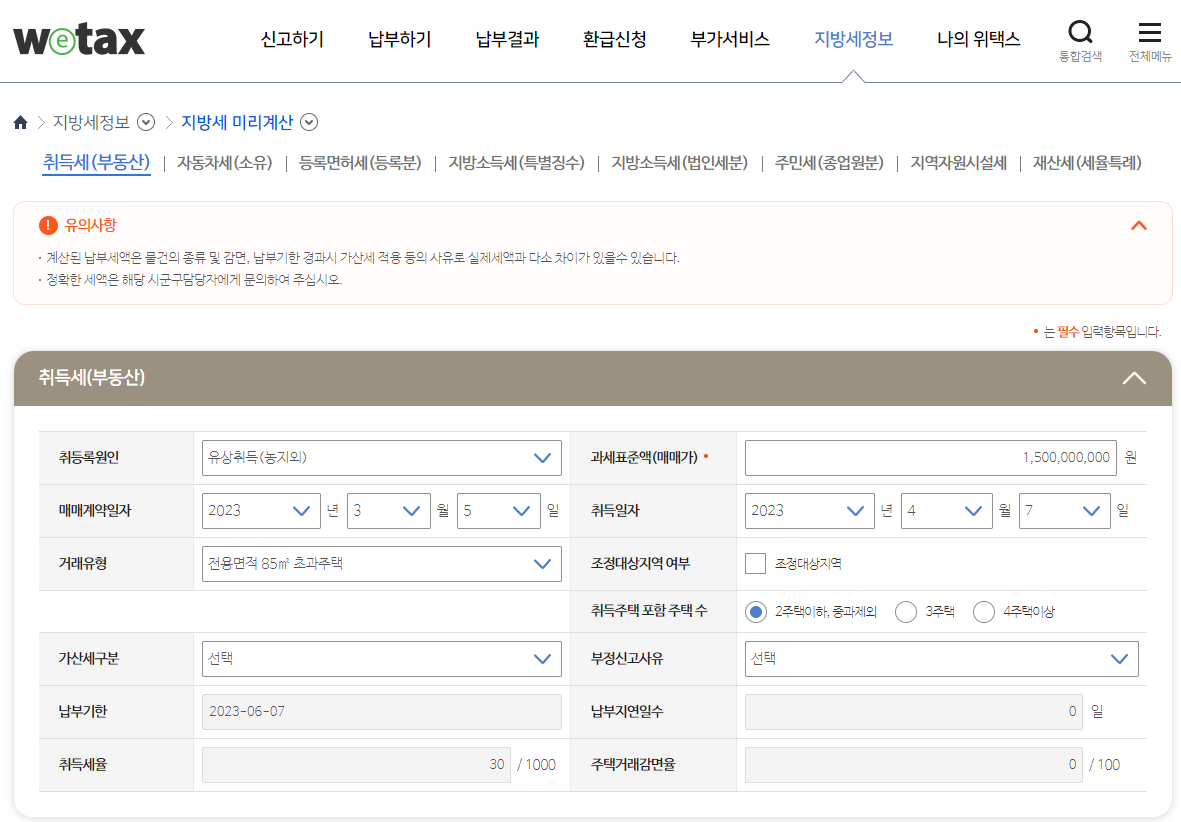Image resolution: width=1181 pixels, height=822 pixels.
Task: Expand the 지방세정보 breadcrumb dropdown arrow
Action: point(146,122)
